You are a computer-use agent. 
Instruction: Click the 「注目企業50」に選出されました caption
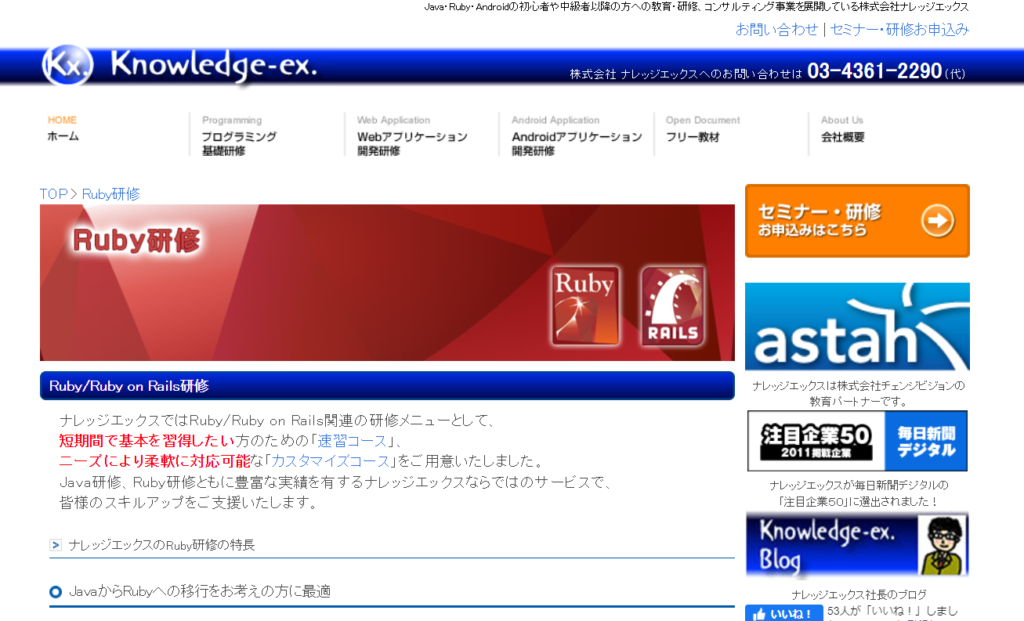click(858, 502)
